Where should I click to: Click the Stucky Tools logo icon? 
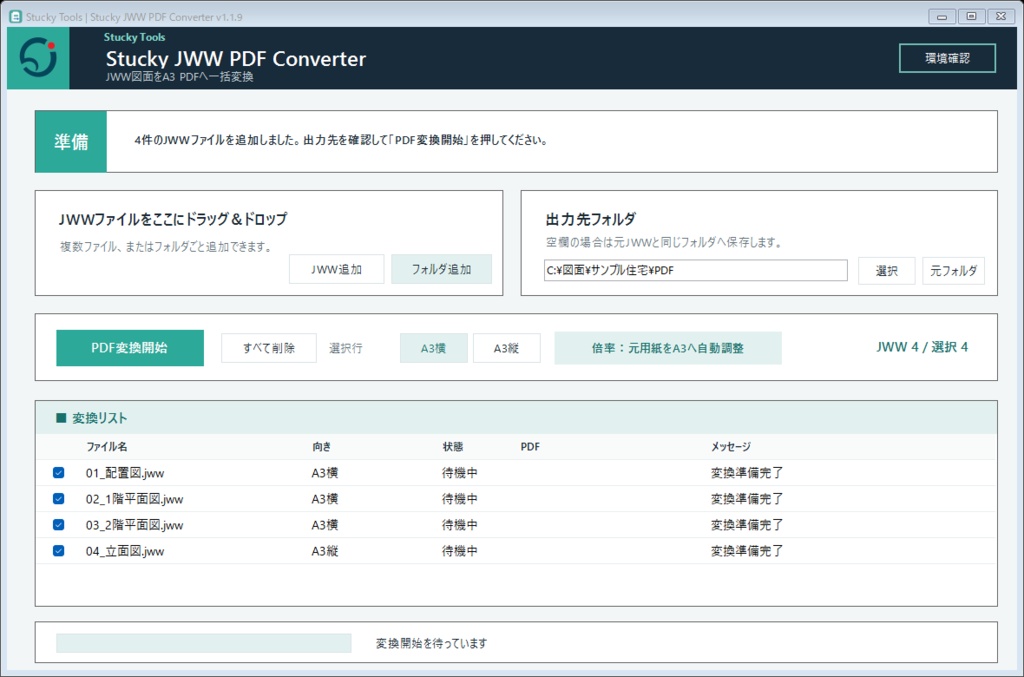coord(38,57)
